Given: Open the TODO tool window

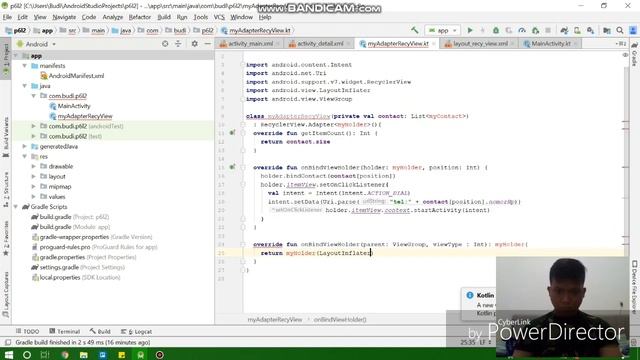Looking at the screenshot, I should [x=27, y=331].
